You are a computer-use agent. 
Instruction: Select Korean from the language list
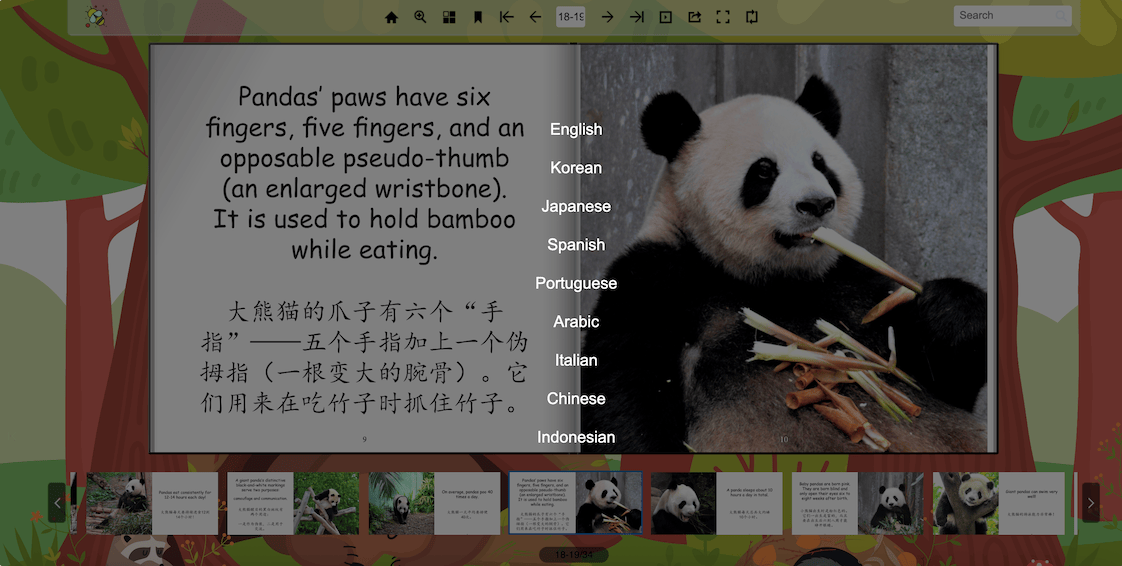tap(576, 168)
